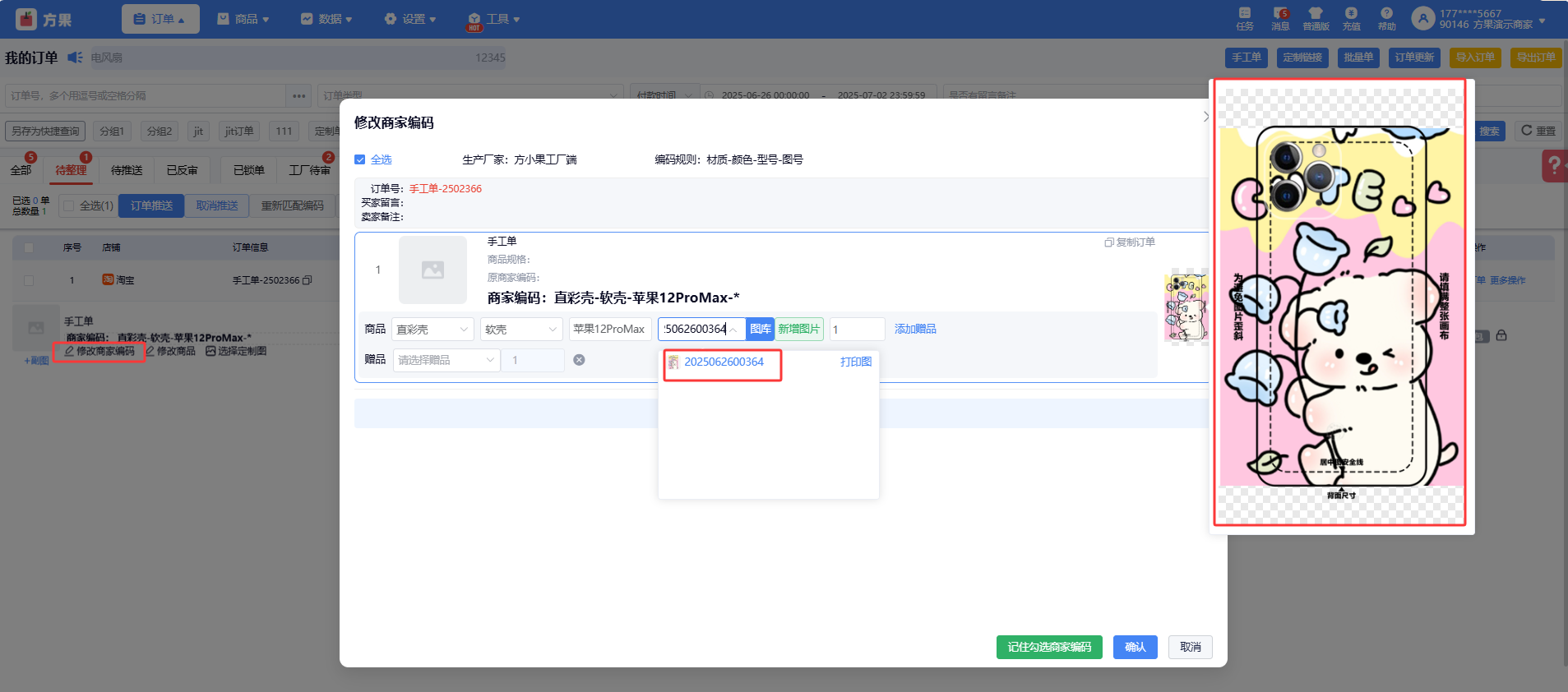1568x692 pixels.
Task: Expand the 工具 menu in top bar
Action: 493,19
